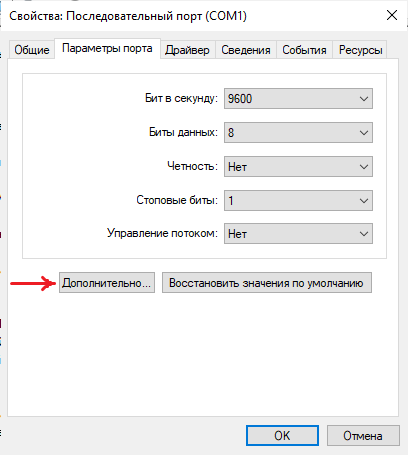This screenshot has height=455, width=408.
Task: Click the Отмена button
Action: (363, 435)
